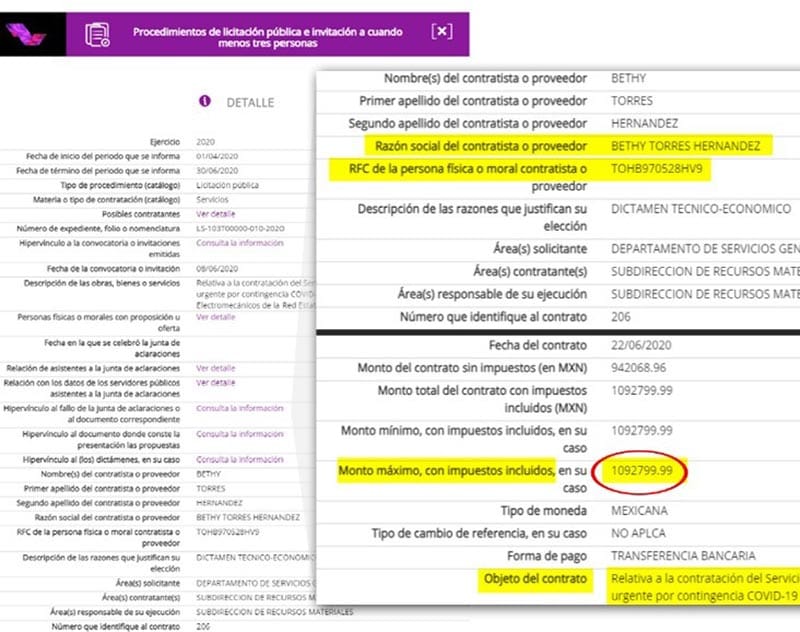
Task: Close the procedimientos de licitación panel
Action: (x=441, y=31)
